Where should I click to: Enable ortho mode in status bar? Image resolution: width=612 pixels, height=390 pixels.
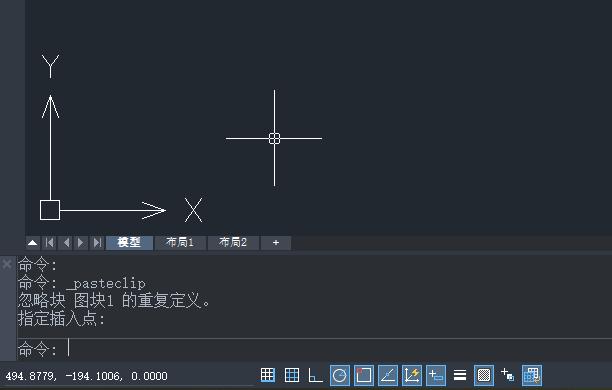click(x=315, y=375)
